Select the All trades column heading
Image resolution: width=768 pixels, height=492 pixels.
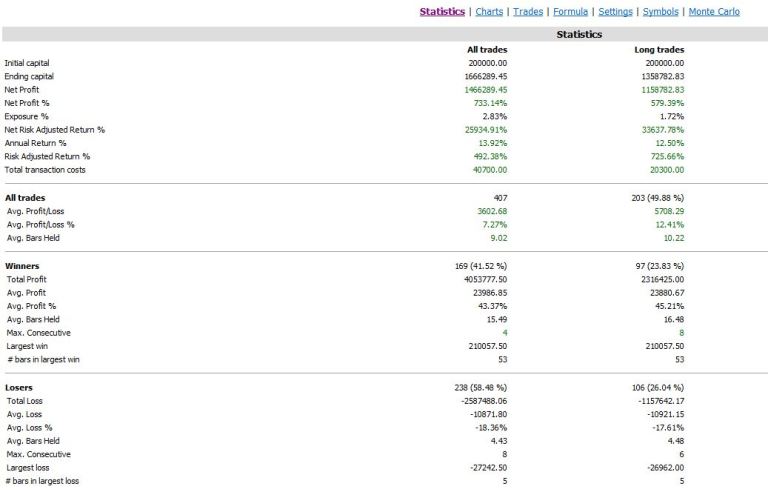point(487,50)
